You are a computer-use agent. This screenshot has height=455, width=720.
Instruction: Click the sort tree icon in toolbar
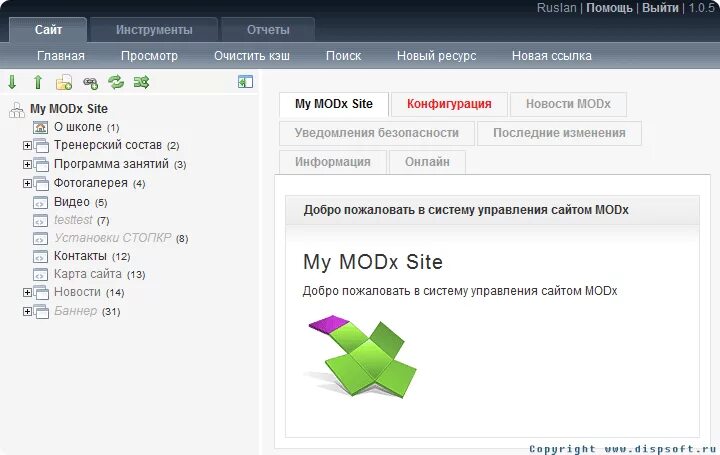(x=141, y=82)
